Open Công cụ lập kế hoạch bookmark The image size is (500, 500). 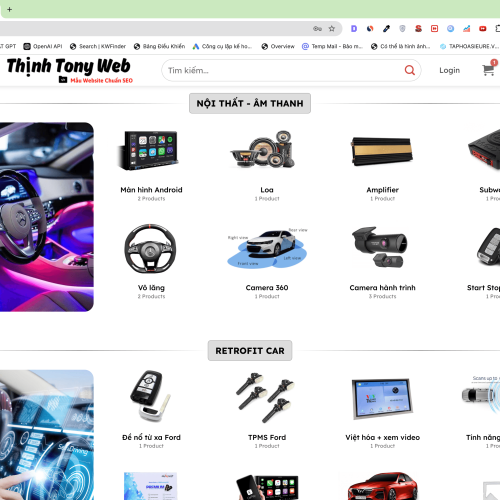[222, 46]
